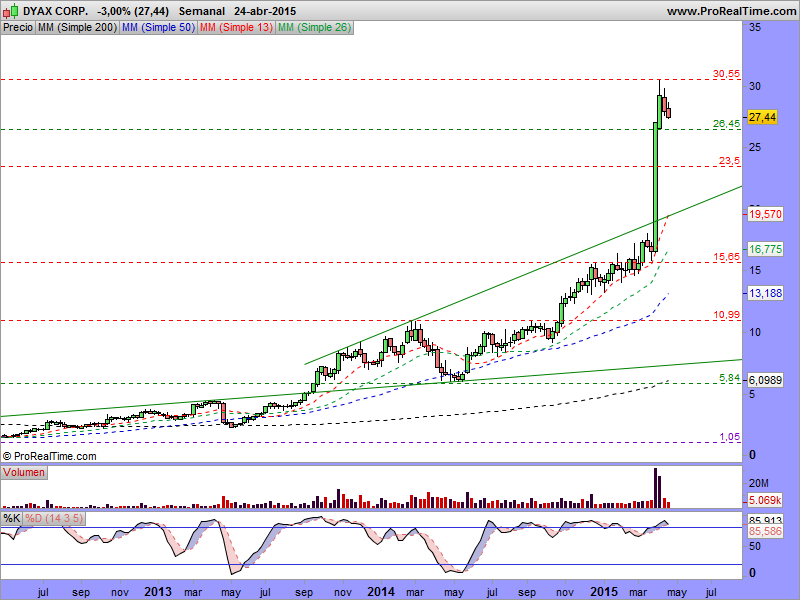This screenshot has height=600, width=800.
Task: Click the tallest volume bar in March 2015
Action: pyautogui.click(x=656, y=487)
